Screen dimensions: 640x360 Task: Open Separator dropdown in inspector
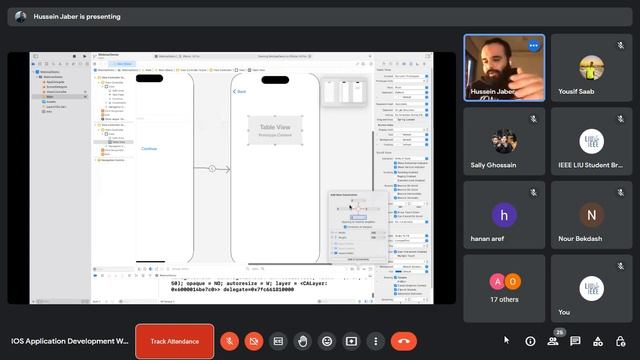pos(411,92)
